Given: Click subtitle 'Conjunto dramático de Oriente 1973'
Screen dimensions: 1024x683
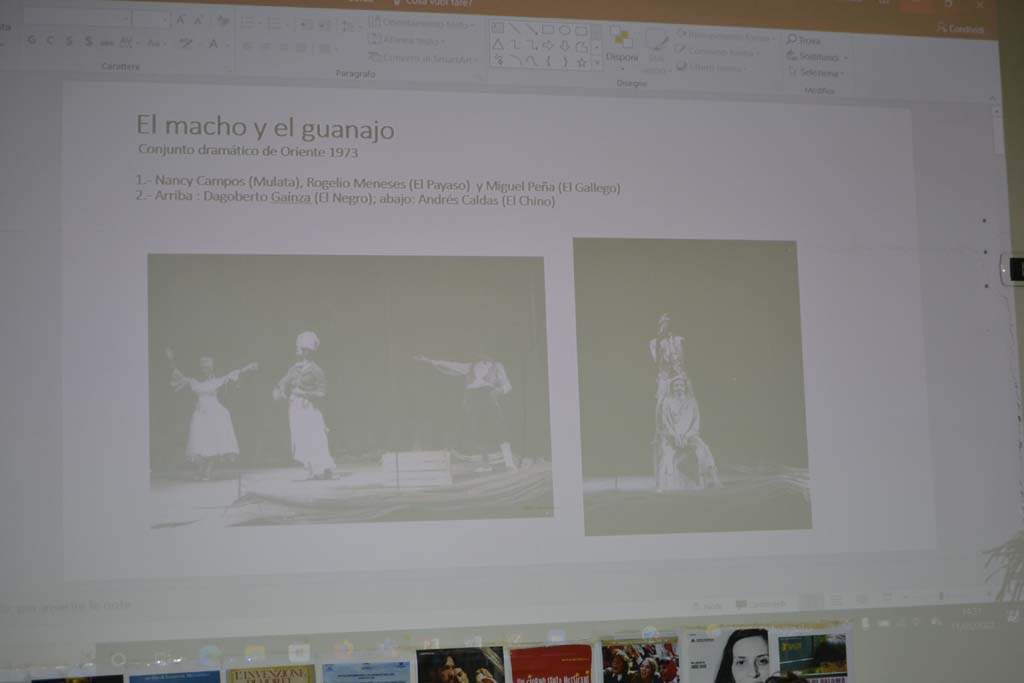Looking at the screenshot, I should coord(248,151).
